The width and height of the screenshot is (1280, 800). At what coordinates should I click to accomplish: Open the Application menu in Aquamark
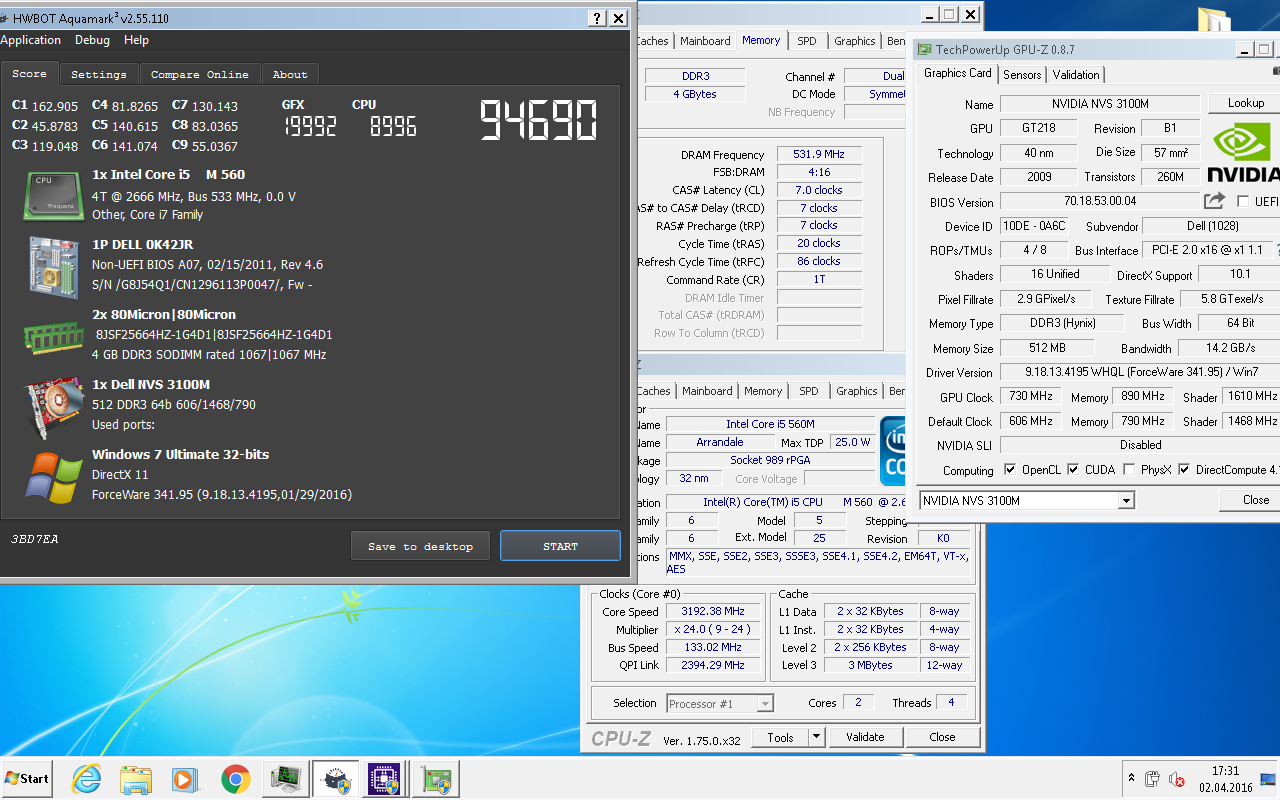pos(31,40)
